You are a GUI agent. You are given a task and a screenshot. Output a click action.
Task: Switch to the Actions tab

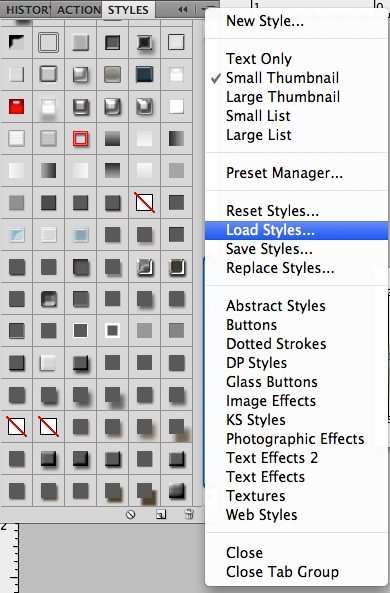tap(78, 10)
